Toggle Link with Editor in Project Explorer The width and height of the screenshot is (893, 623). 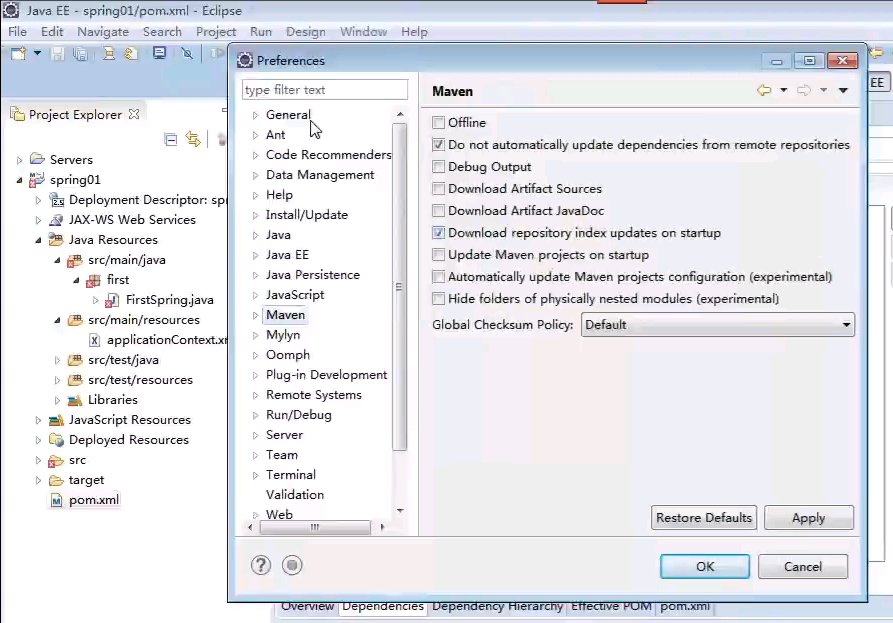(193, 139)
